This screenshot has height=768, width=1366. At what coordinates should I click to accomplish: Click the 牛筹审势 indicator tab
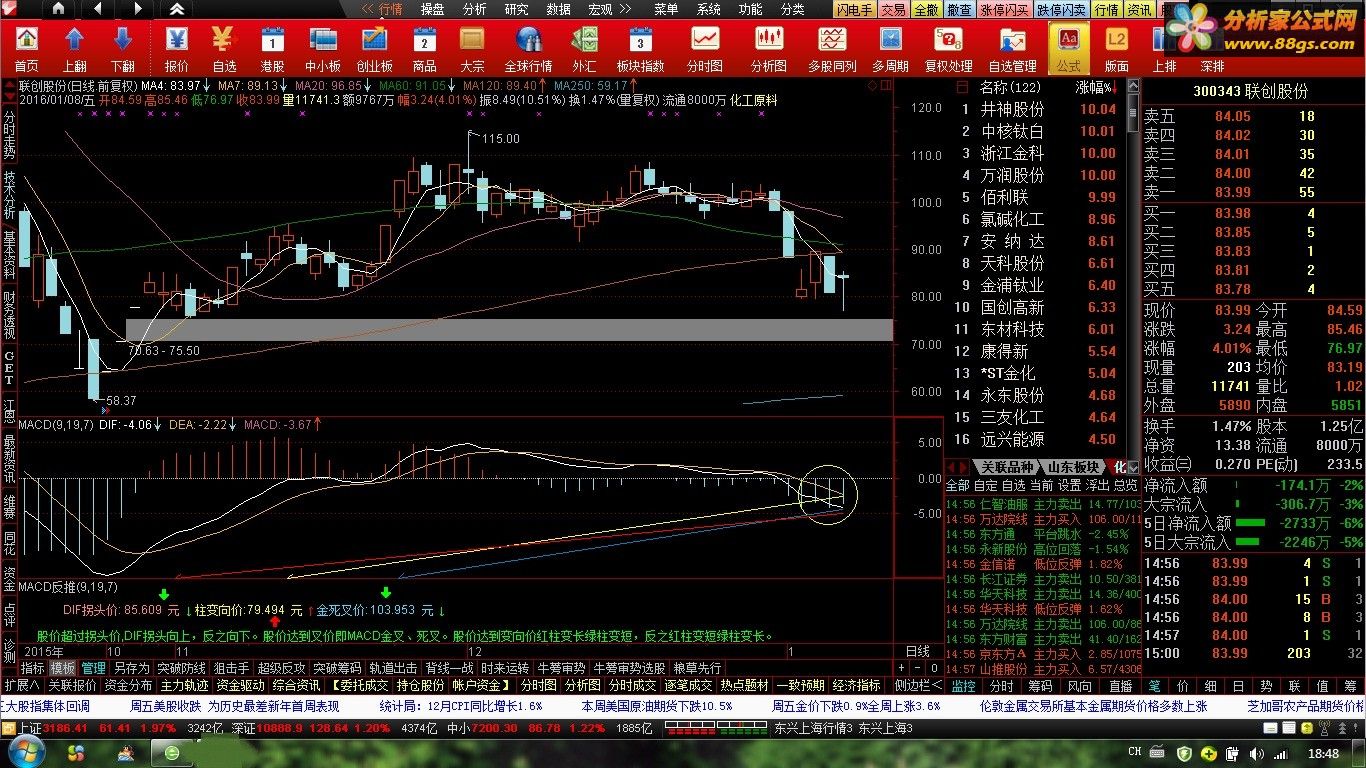(x=562, y=668)
